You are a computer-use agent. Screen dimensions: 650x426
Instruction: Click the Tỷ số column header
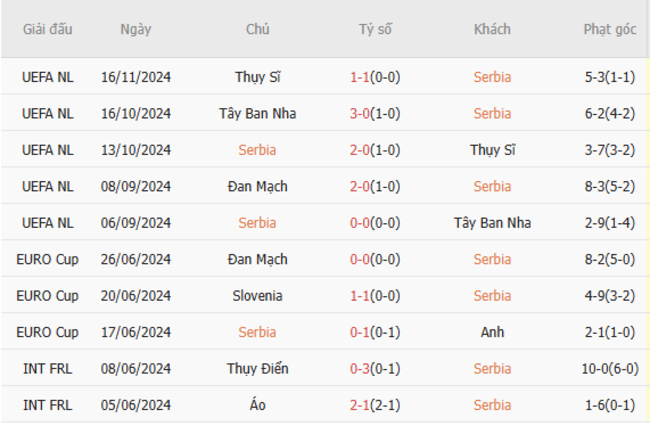coord(375,29)
